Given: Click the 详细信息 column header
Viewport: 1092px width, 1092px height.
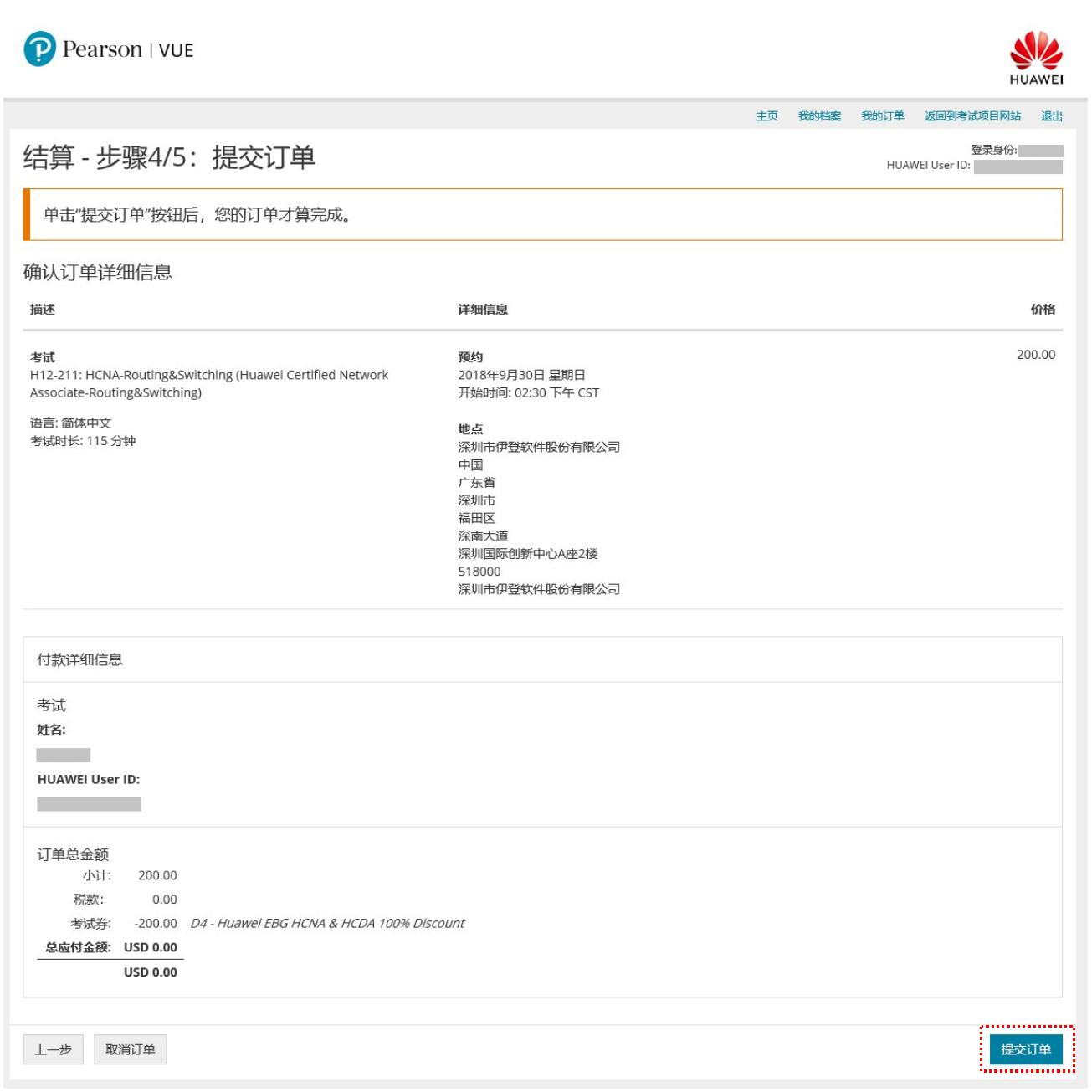Looking at the screenshot, I should coord(482,310).
